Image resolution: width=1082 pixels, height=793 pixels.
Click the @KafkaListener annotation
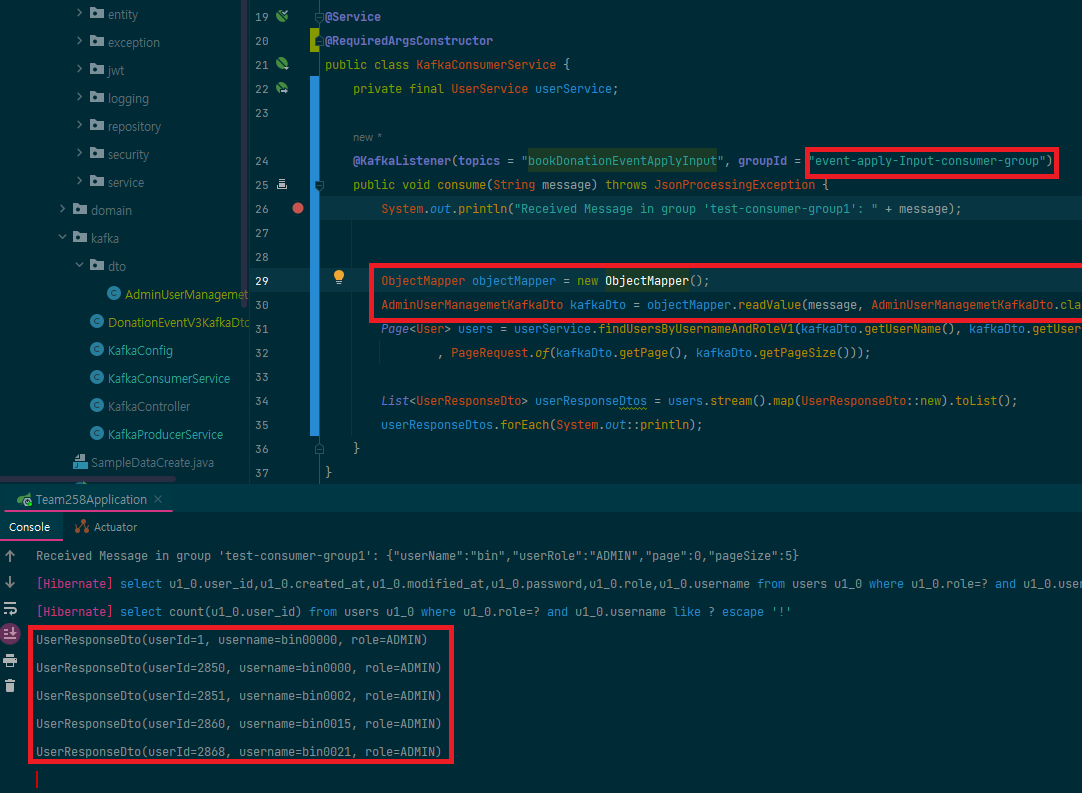click(402, 161)
